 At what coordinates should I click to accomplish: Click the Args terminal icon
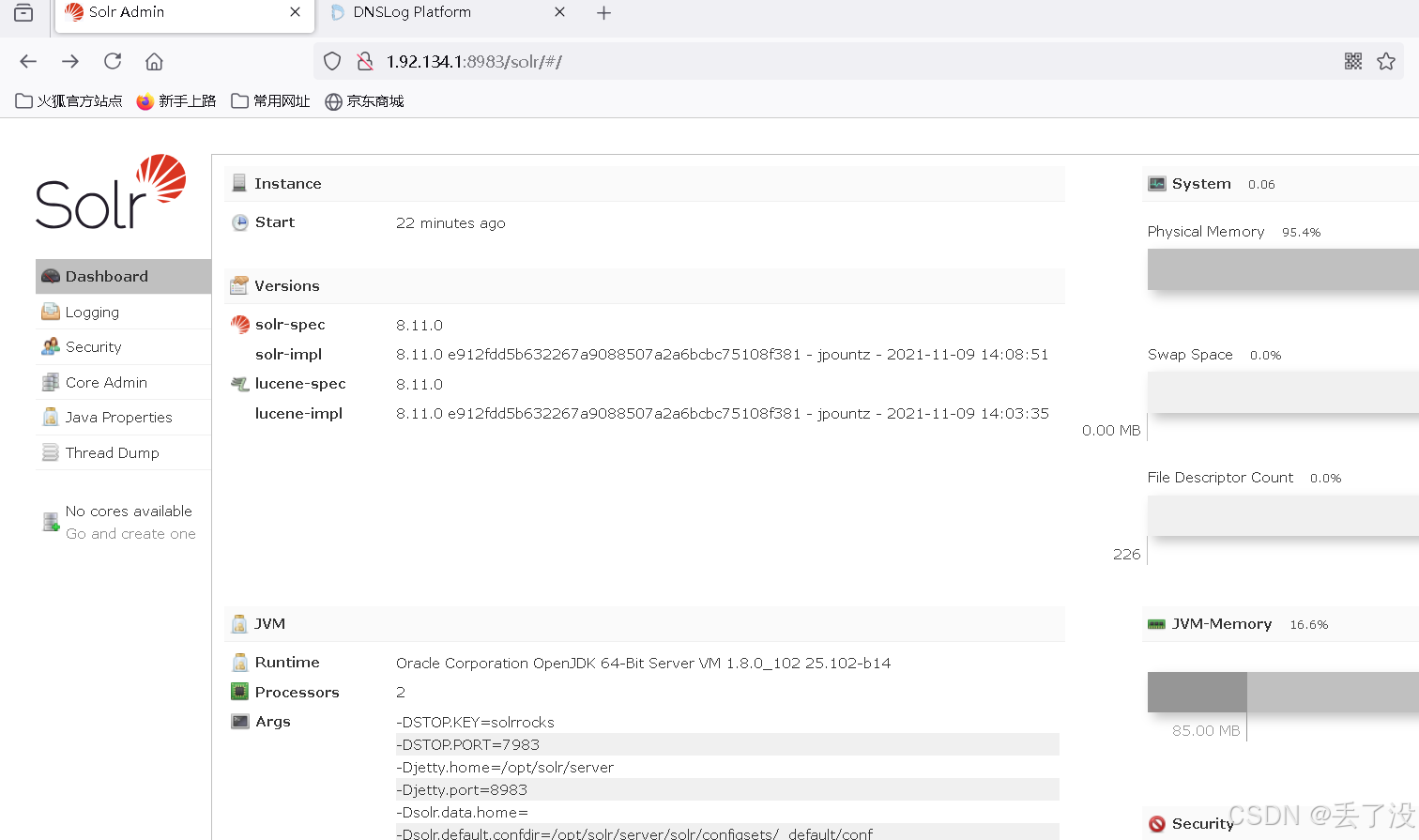[240, 721]
